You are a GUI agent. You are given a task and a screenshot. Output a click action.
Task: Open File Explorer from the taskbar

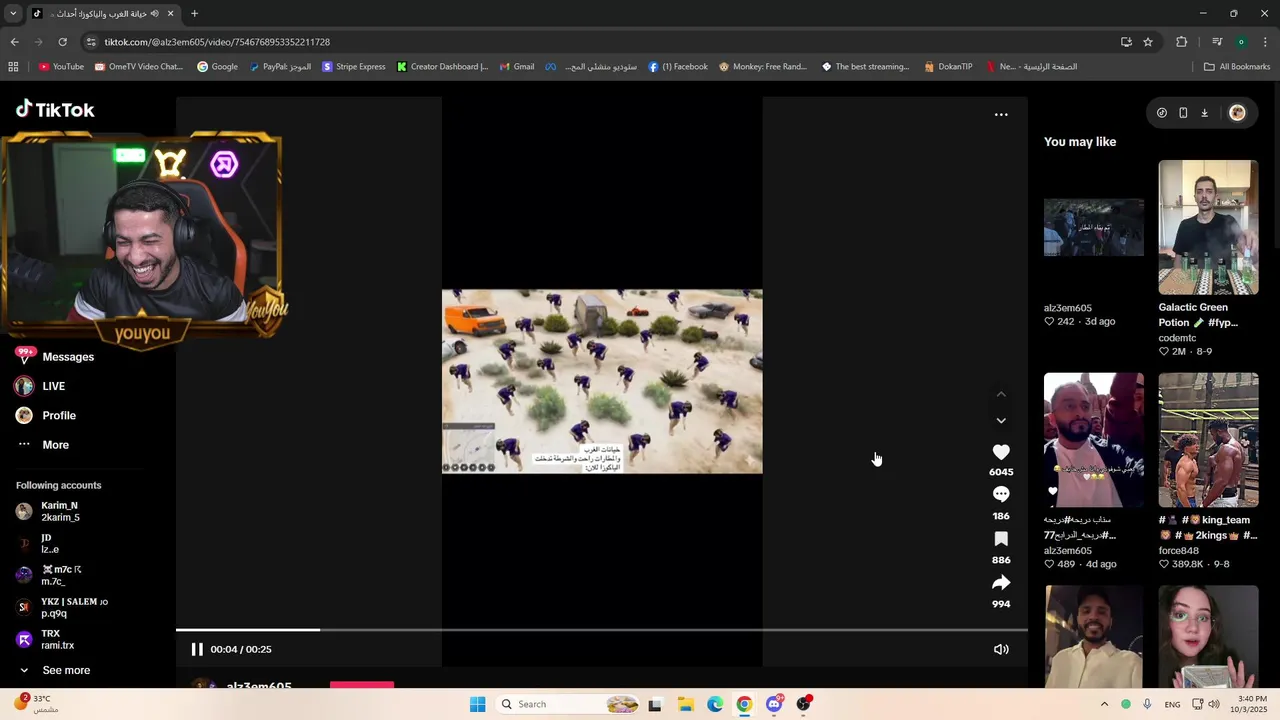[x=686, y=704]
